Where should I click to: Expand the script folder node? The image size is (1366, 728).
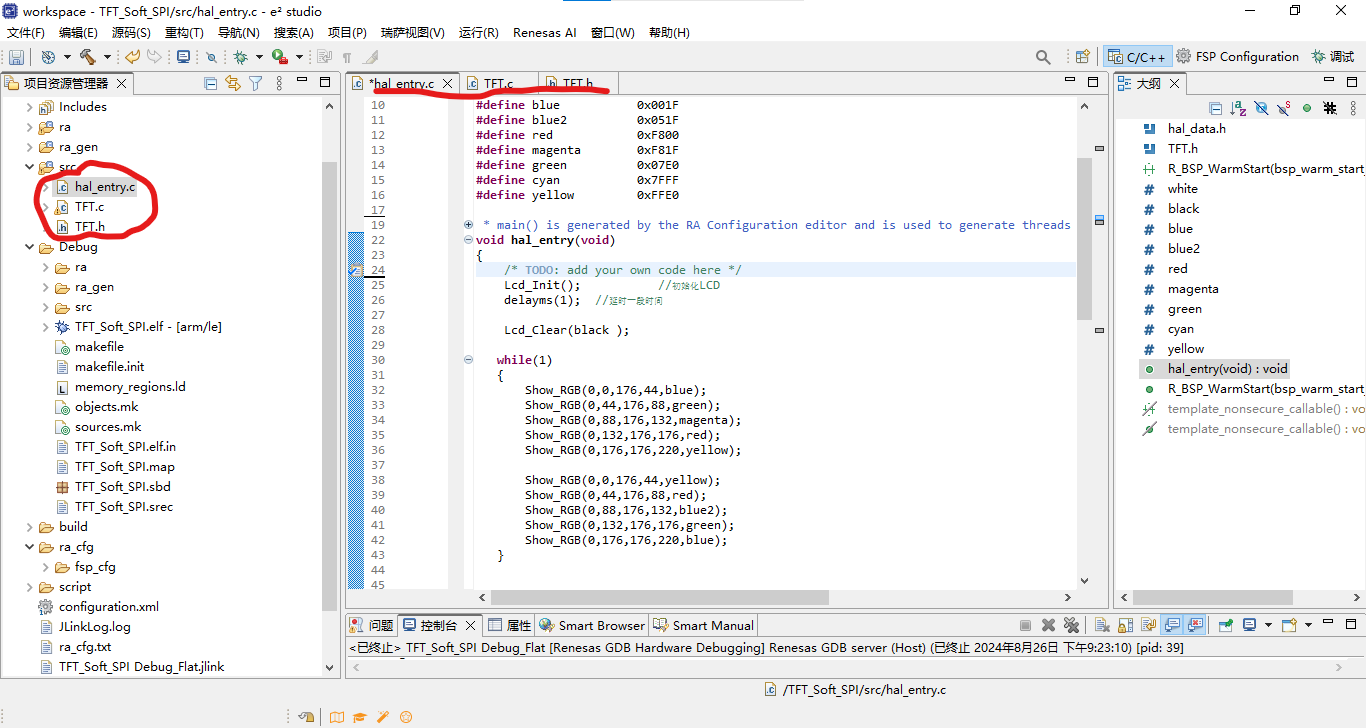[29, 587]
